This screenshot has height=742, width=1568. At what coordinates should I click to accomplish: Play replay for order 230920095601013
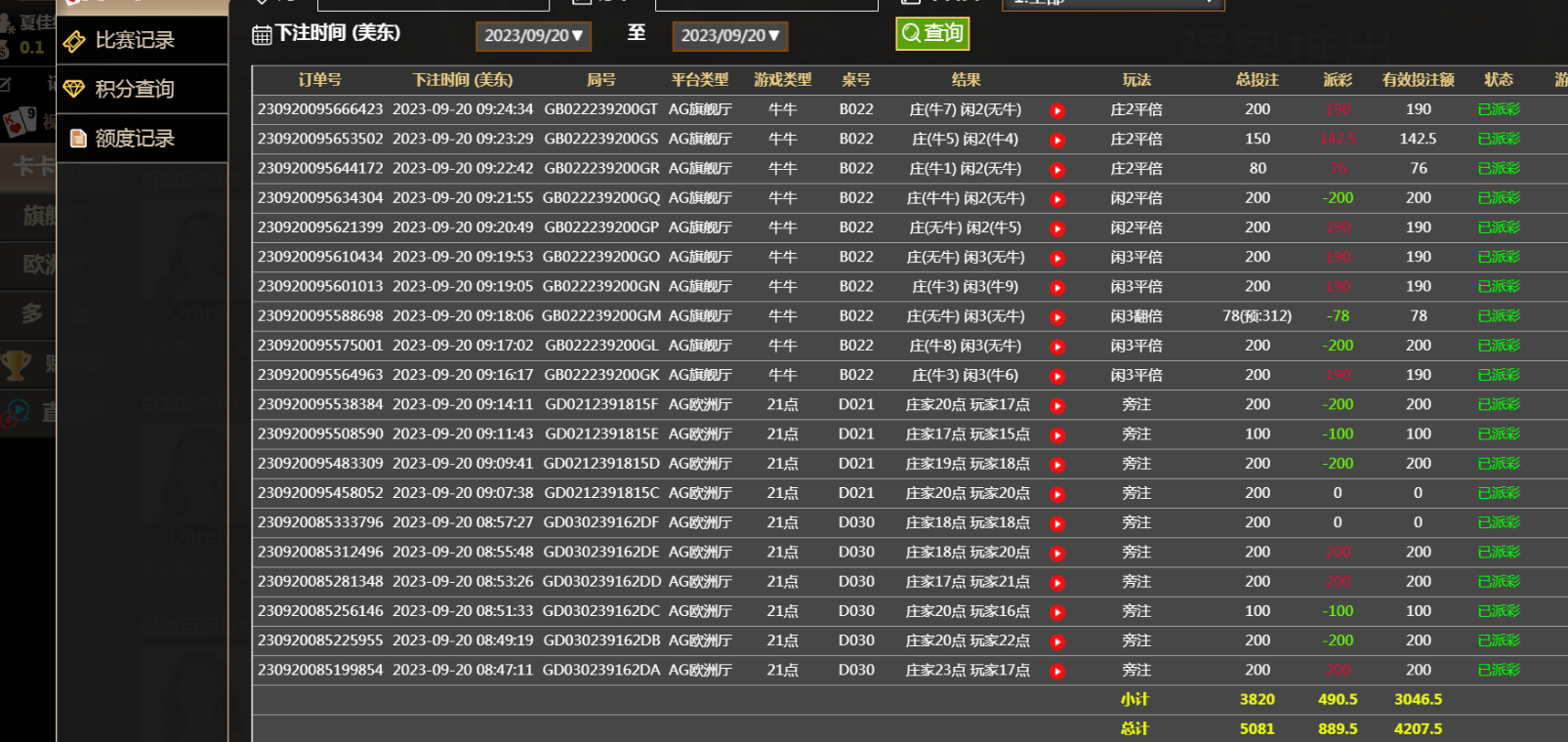pyautogui.click(x=1057, y=288)
